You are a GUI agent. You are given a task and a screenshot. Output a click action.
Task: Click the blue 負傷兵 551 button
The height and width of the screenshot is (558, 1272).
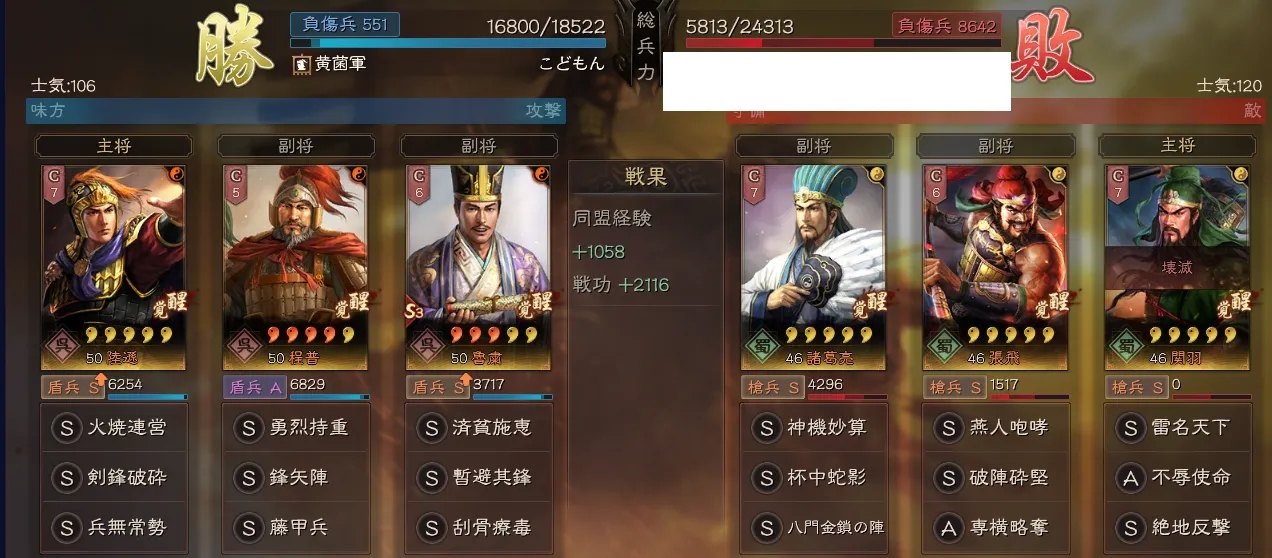pos(345,24)
